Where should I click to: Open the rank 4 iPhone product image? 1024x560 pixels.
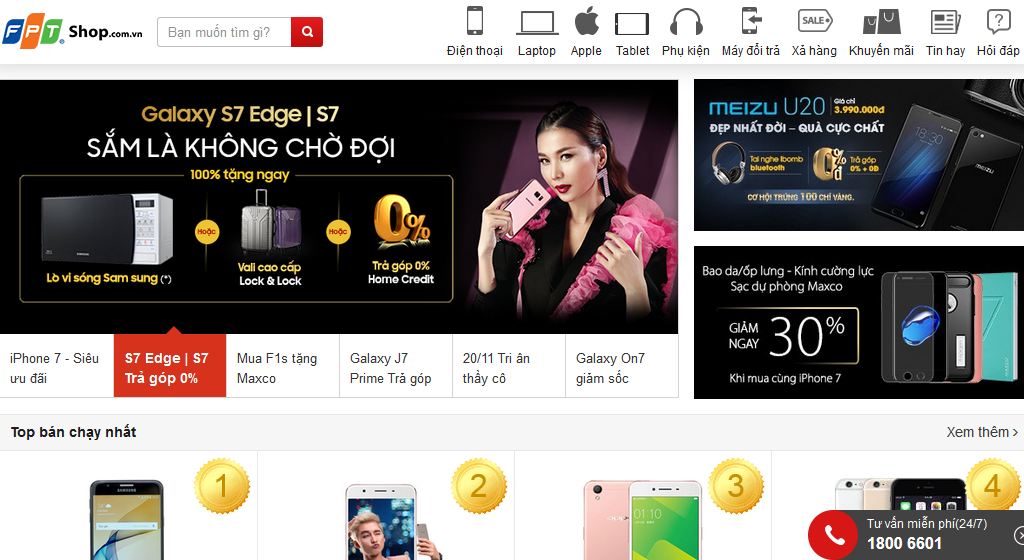900,494
